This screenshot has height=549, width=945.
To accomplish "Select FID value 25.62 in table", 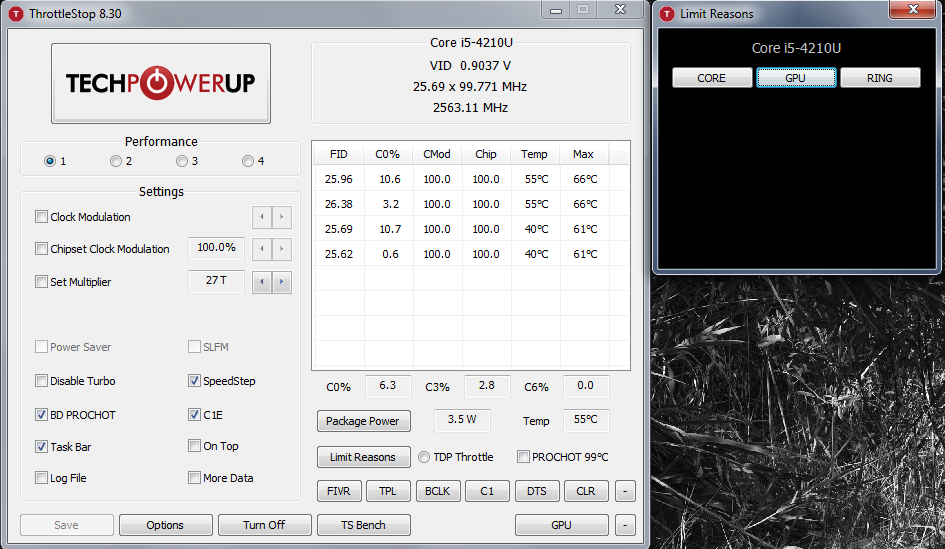I will (339, 254).
